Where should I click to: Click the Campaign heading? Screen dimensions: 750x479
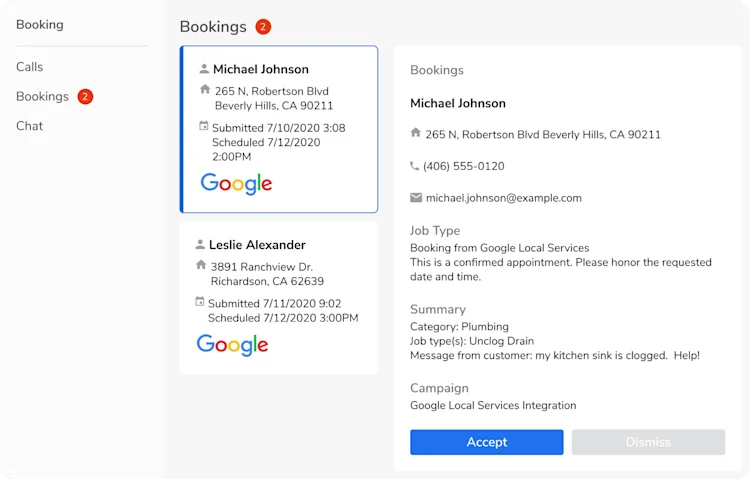coord(439,388)
